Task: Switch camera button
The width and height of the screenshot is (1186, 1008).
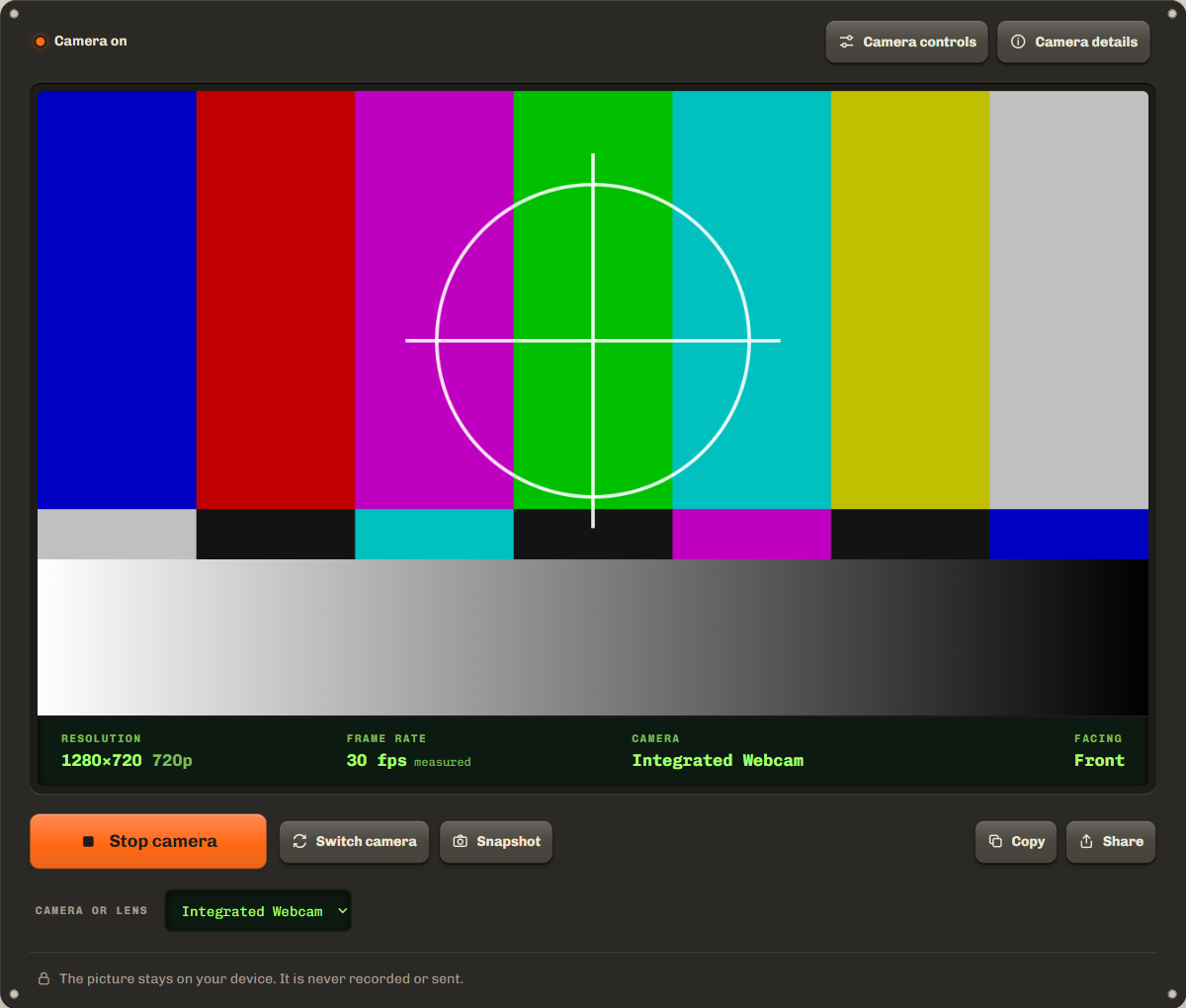Action: coord(354,842)
